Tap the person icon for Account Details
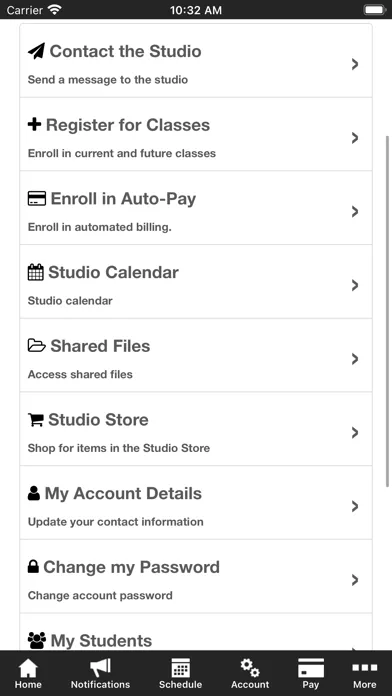The image size is (392, 696). pos(34,493)
